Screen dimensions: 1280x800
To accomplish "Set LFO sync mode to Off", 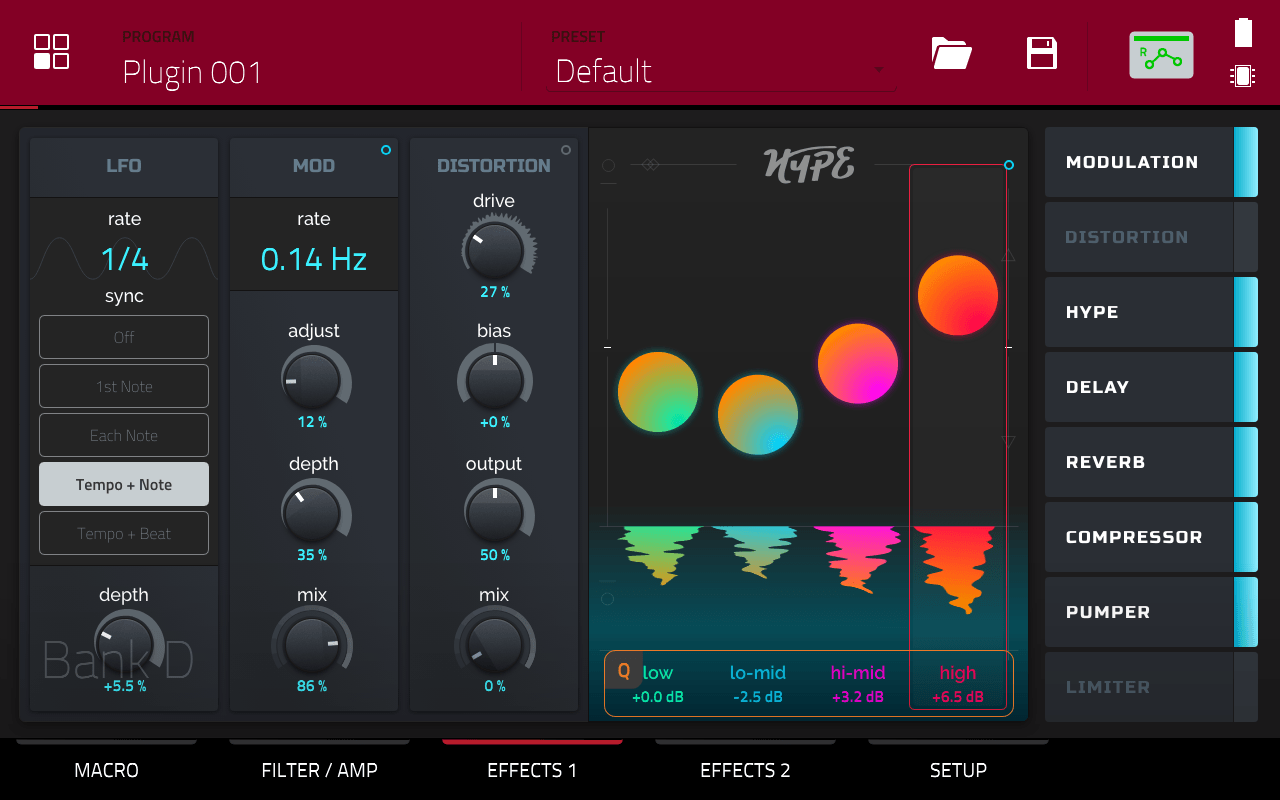I will 124,337.
